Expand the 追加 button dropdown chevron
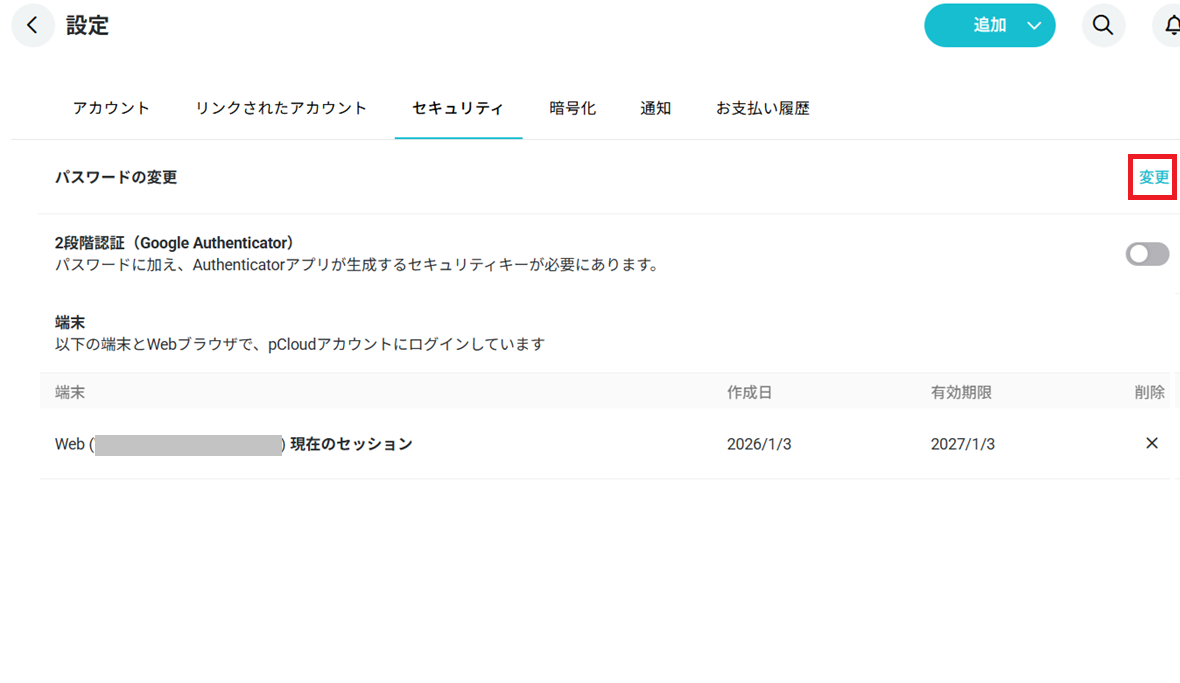 coord(1034,26)
